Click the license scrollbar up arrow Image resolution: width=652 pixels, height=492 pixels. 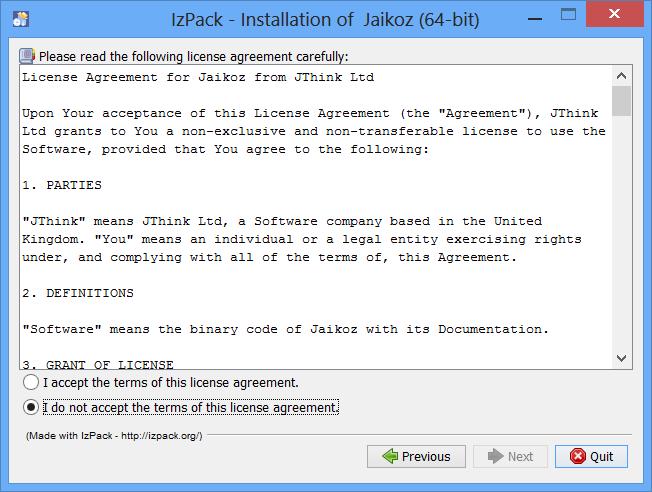pyautogui.click(x=622, y=76)
